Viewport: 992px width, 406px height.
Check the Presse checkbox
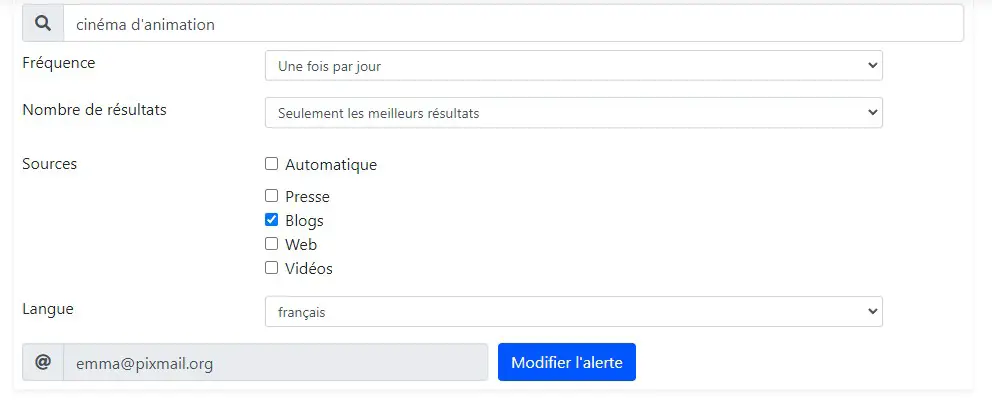coord(271,195)
